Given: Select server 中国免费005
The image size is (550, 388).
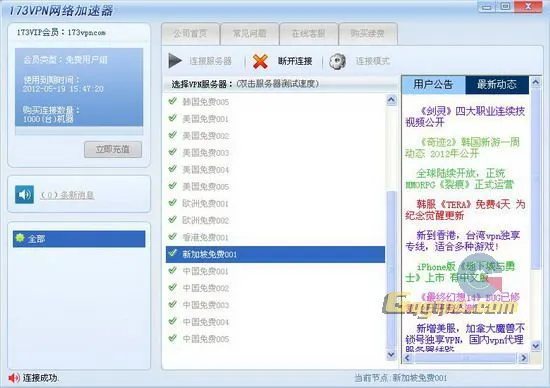Looking at the screenshot, I should click(x=275, y=339).
